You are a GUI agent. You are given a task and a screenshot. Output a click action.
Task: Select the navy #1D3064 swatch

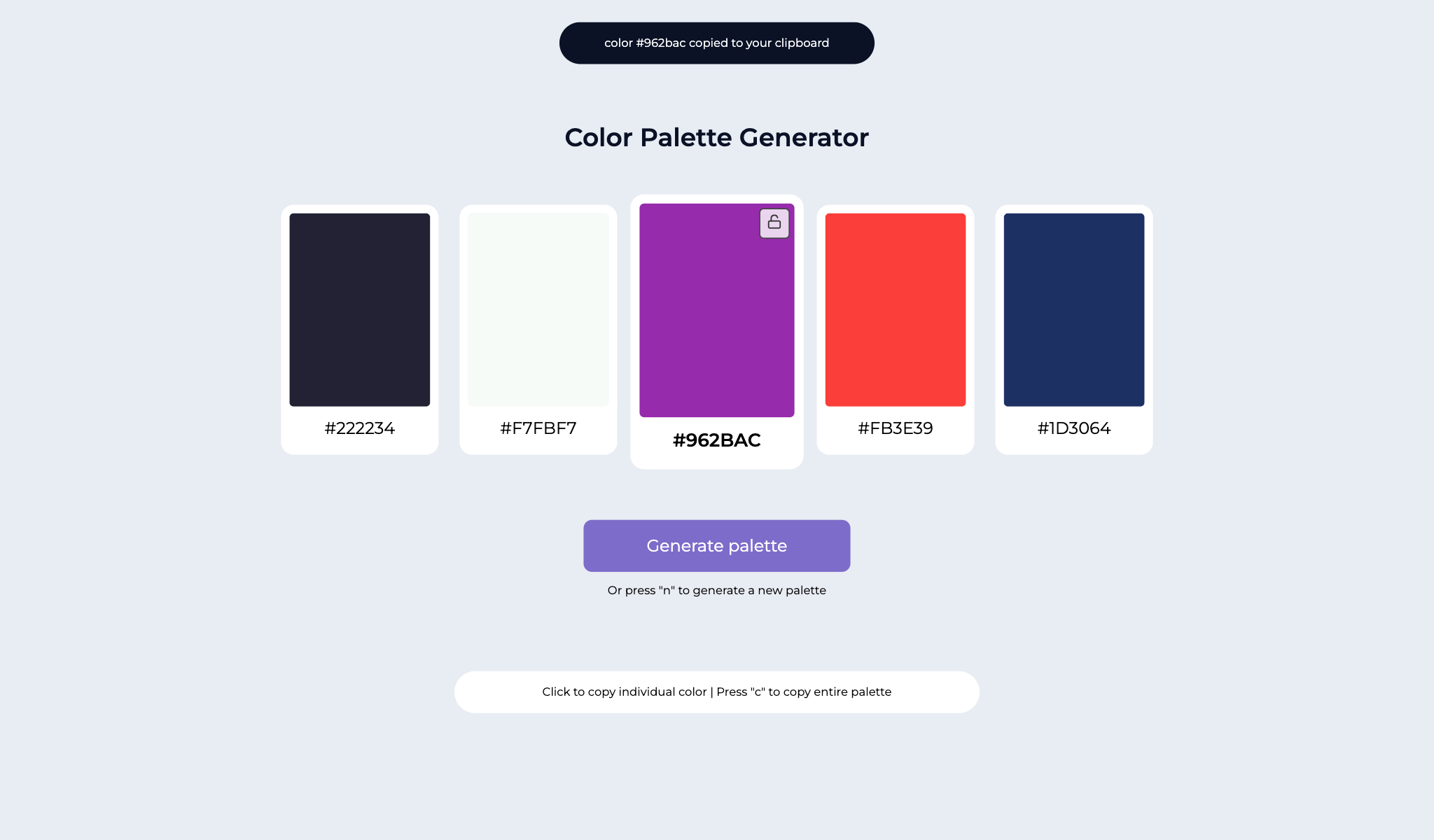[x=1073, y=309]
